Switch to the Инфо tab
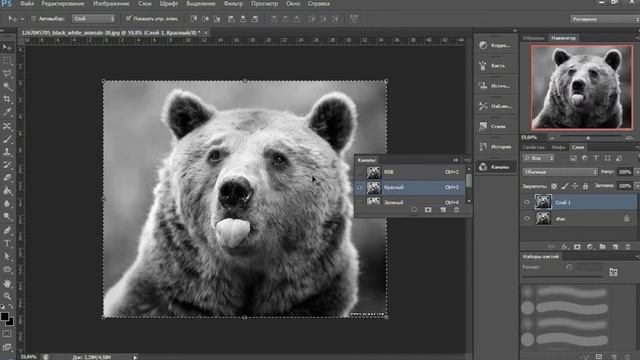This screenshot has width=640, height=360. point(558,147)
